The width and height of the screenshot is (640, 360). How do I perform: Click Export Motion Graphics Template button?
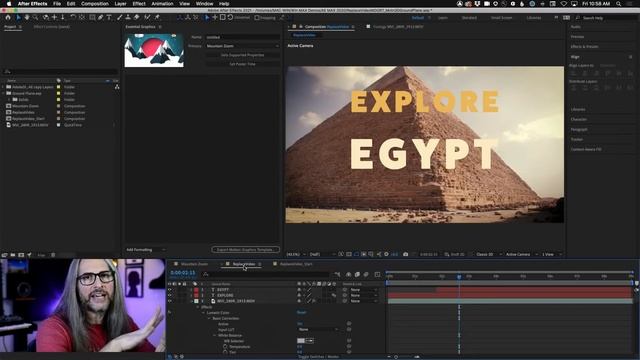pyautogui.click(x=245, y=250)
